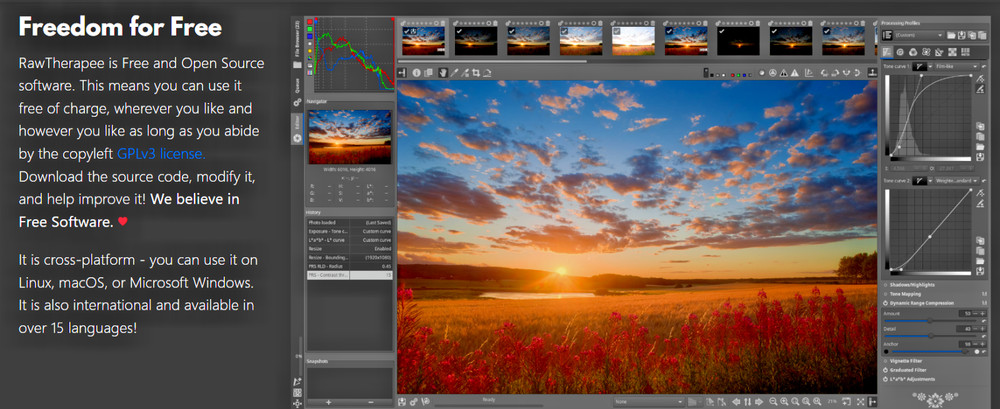Toggle green channel preview dot

point(739,75)
